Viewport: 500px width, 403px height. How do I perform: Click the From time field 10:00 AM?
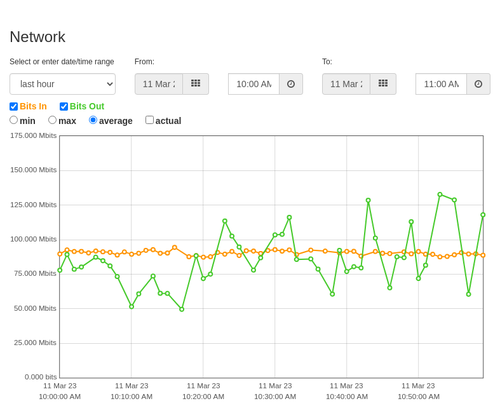[254, 84]
